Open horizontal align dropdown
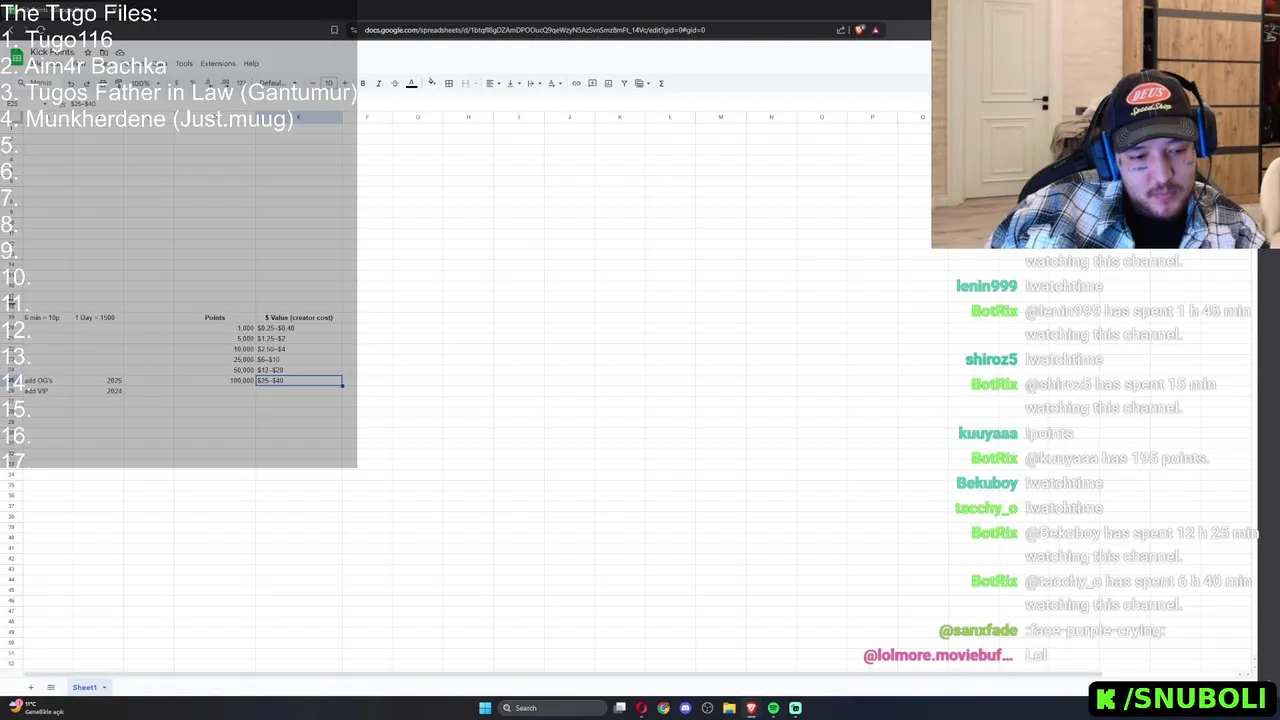The width and height of the screenshot is (1280, 720). coord(491,83)
